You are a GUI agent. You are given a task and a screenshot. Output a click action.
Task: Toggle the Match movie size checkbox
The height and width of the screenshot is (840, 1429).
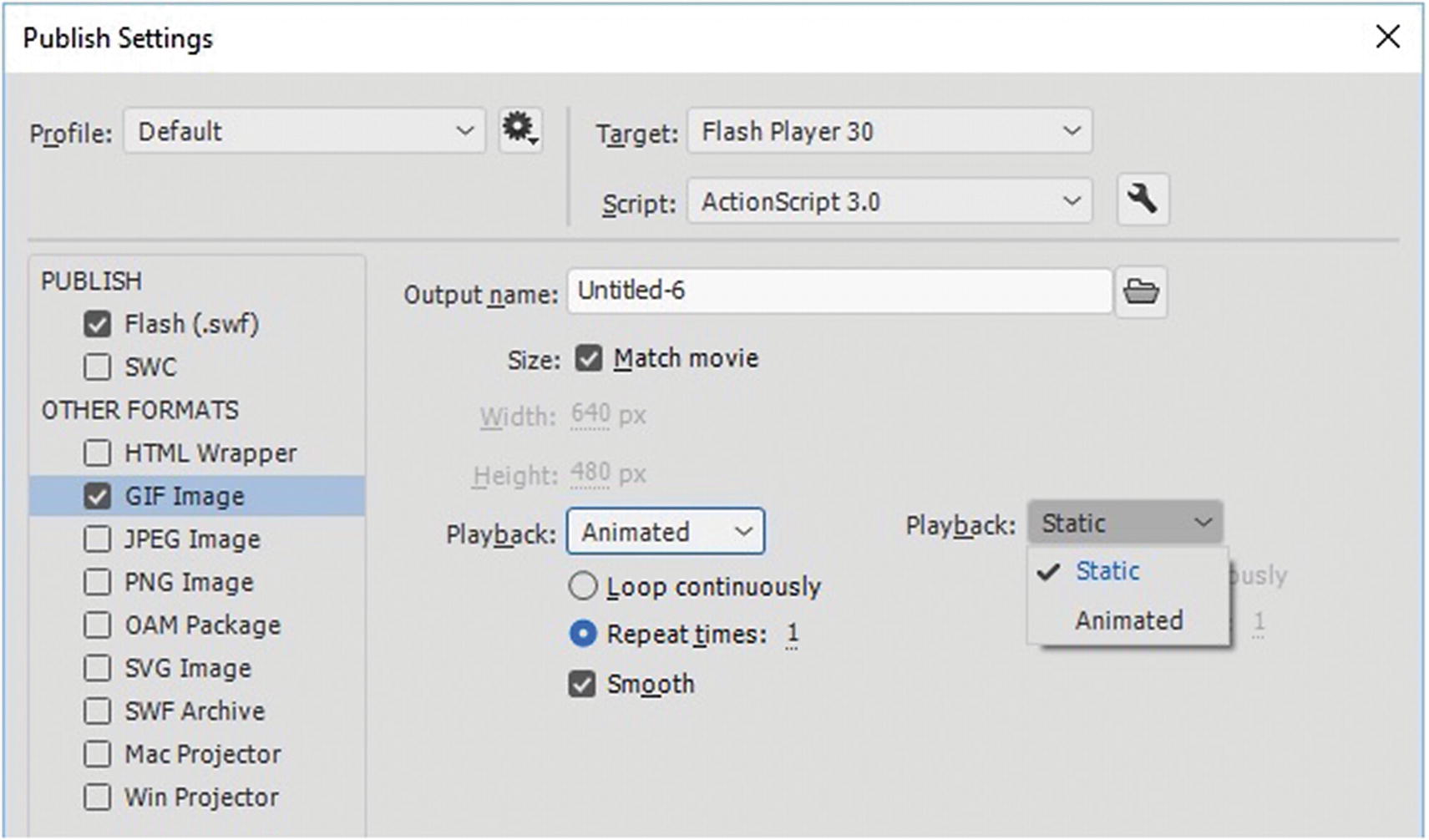(x=588, y=359)
